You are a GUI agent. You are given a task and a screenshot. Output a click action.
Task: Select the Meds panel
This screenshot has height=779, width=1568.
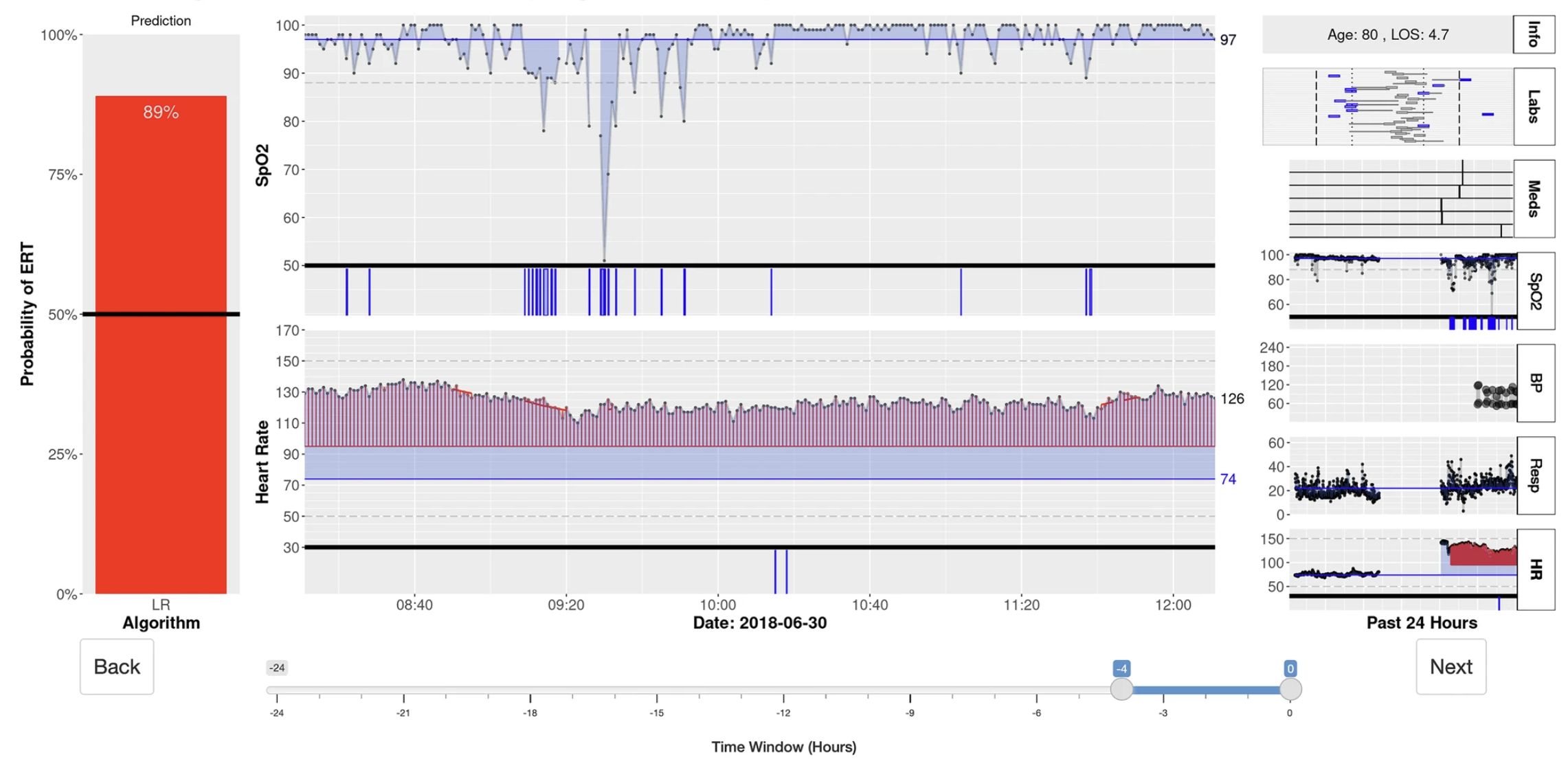tap(1534, 199)
